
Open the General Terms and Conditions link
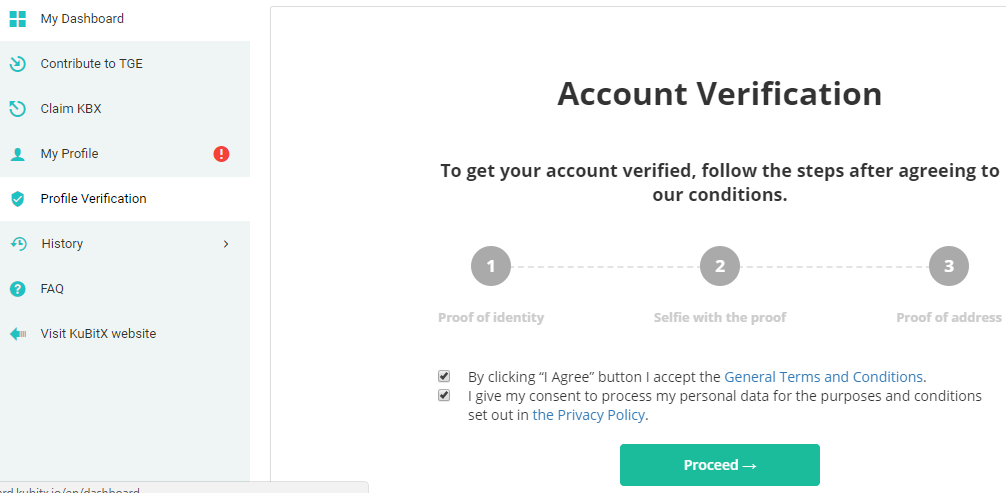pos(823,377)
